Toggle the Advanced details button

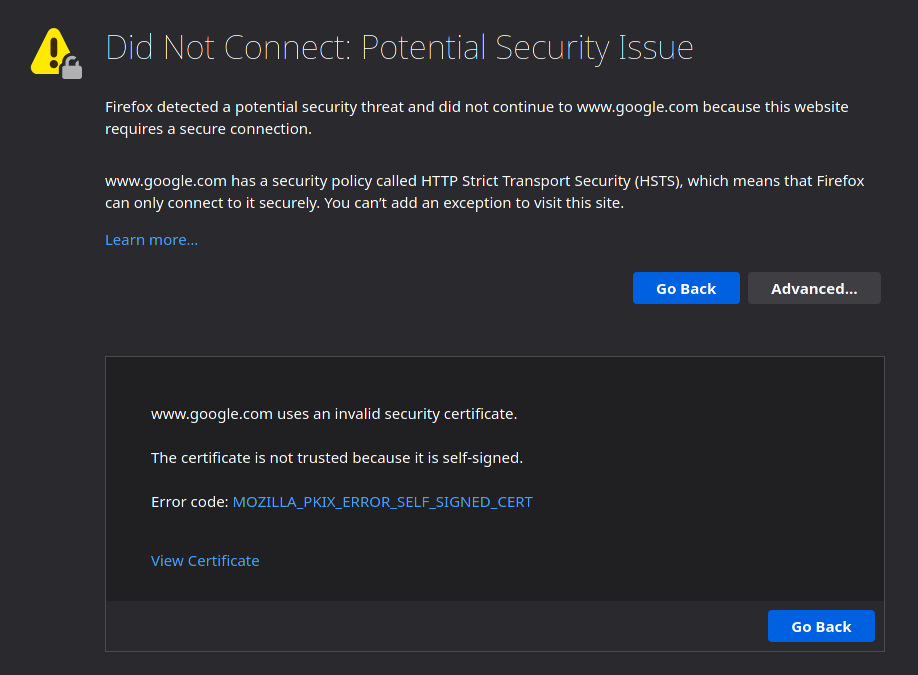point(814,288)
